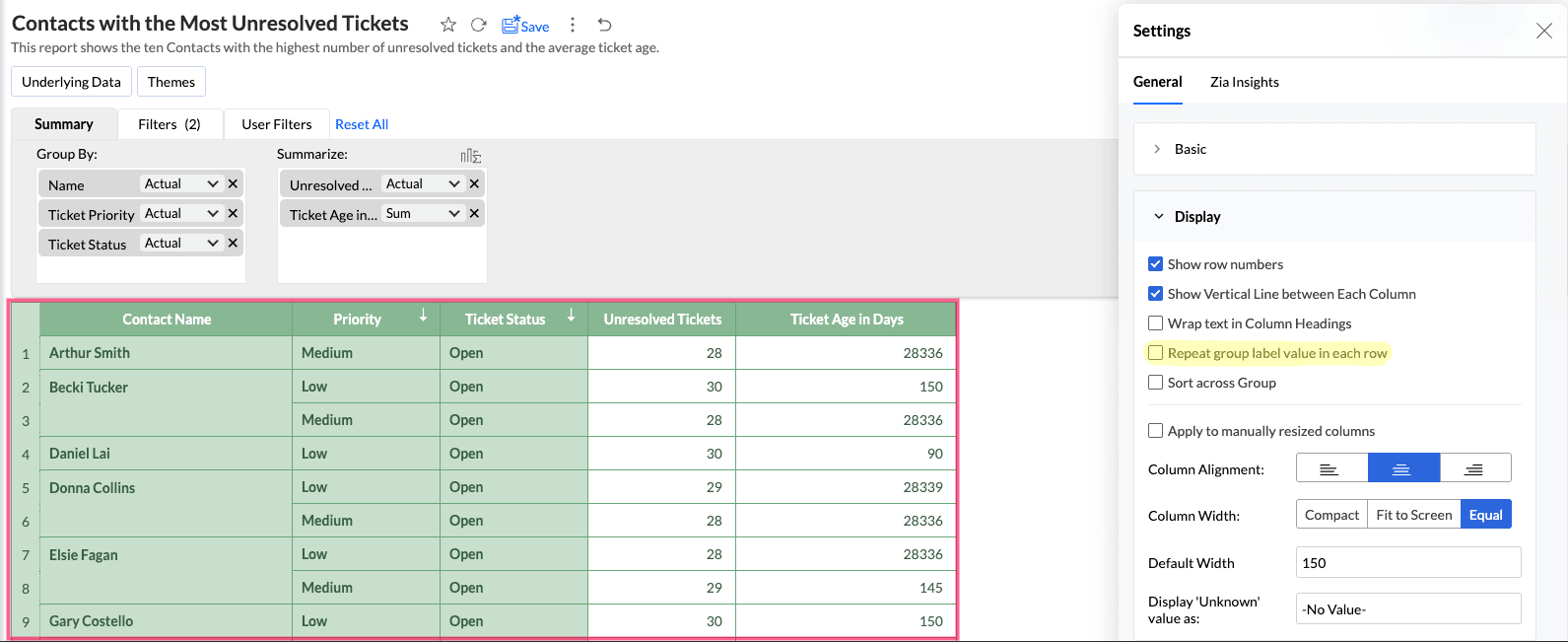Image resolution: width=1568 pixels, height=642 pixels.
Task: Set column width to Fit to Screen
Action: [x=1414, y=515]
